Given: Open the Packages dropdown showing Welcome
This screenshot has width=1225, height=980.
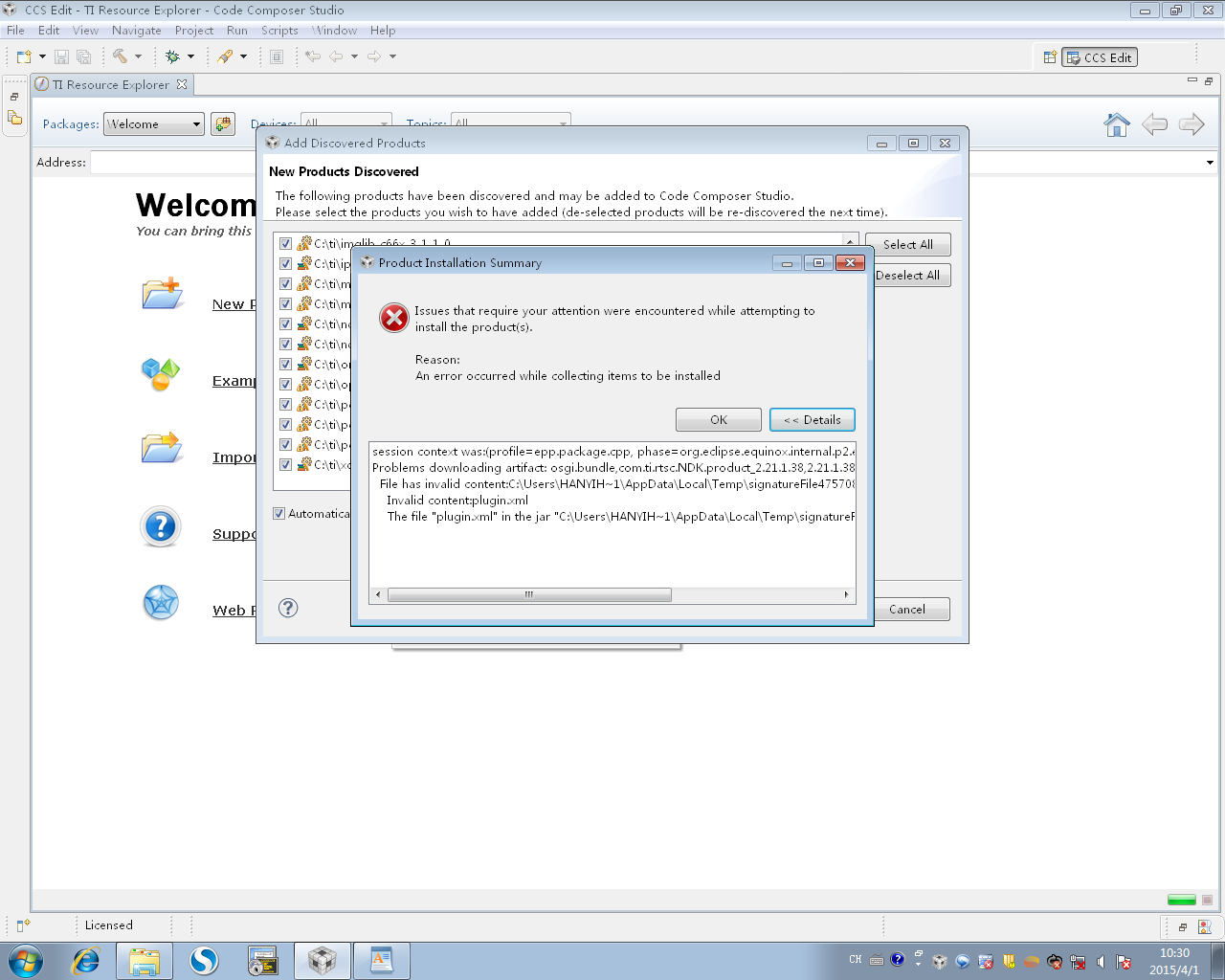Looking at the screenshot, I should pos(154,124).
